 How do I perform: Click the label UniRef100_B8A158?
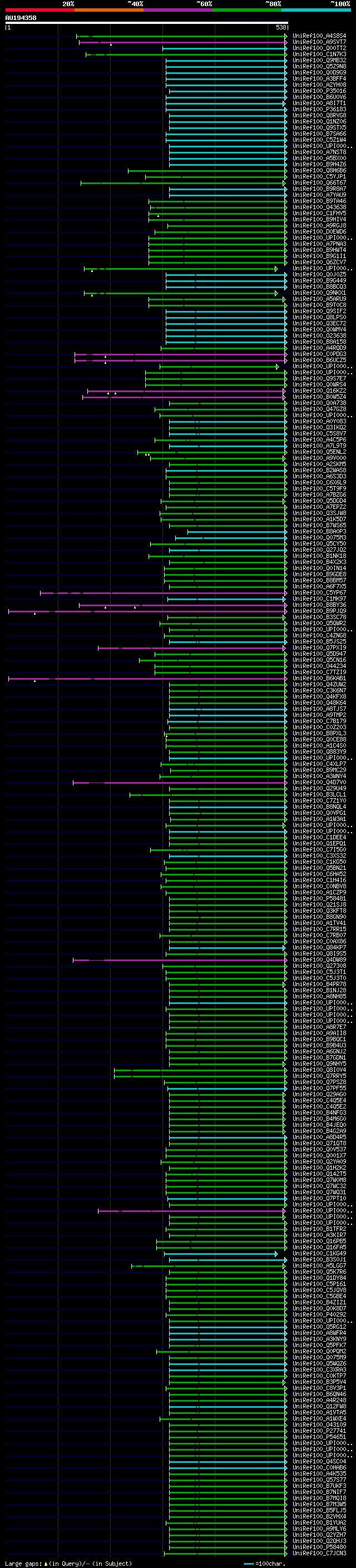click(319, 342)
